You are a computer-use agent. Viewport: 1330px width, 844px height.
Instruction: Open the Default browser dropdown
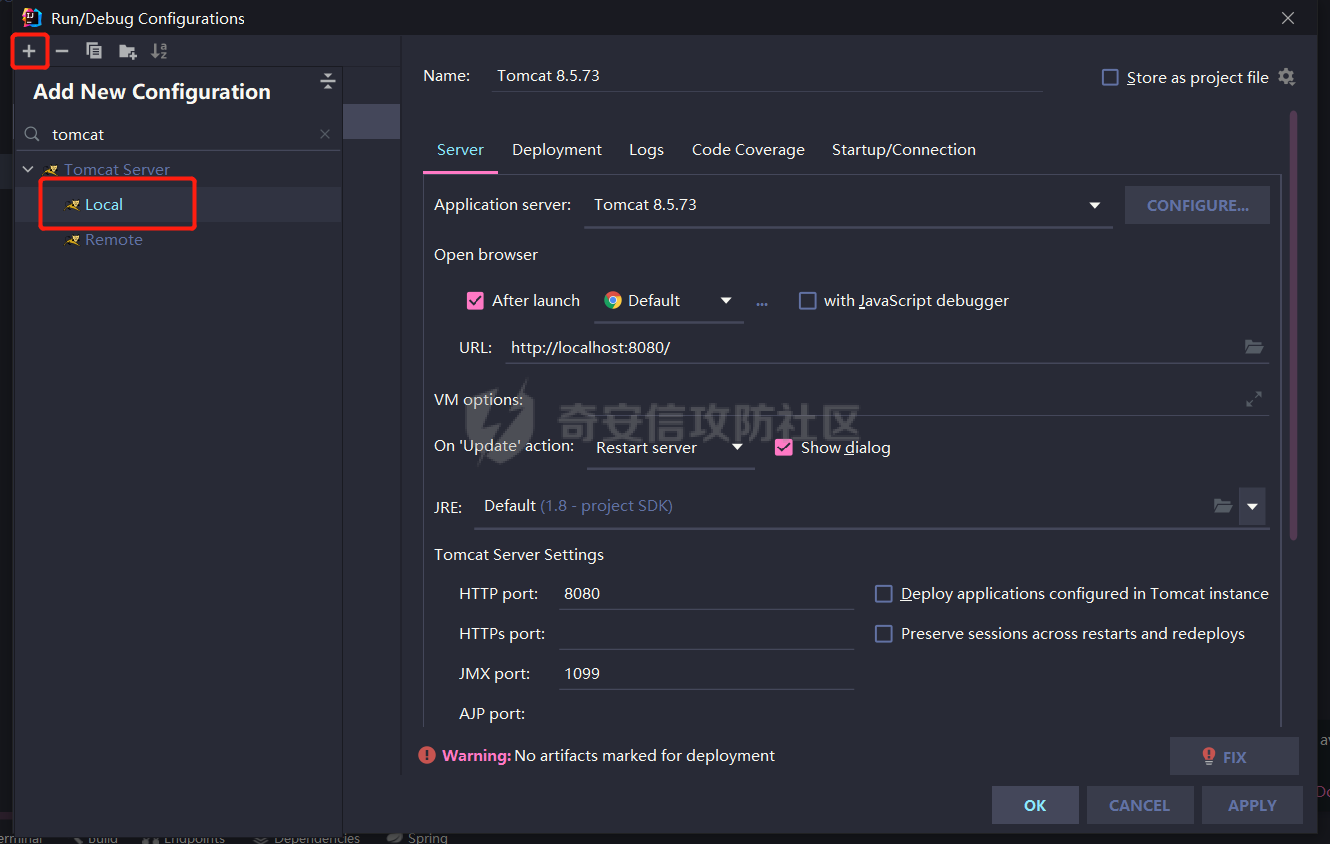coord(669,300)
